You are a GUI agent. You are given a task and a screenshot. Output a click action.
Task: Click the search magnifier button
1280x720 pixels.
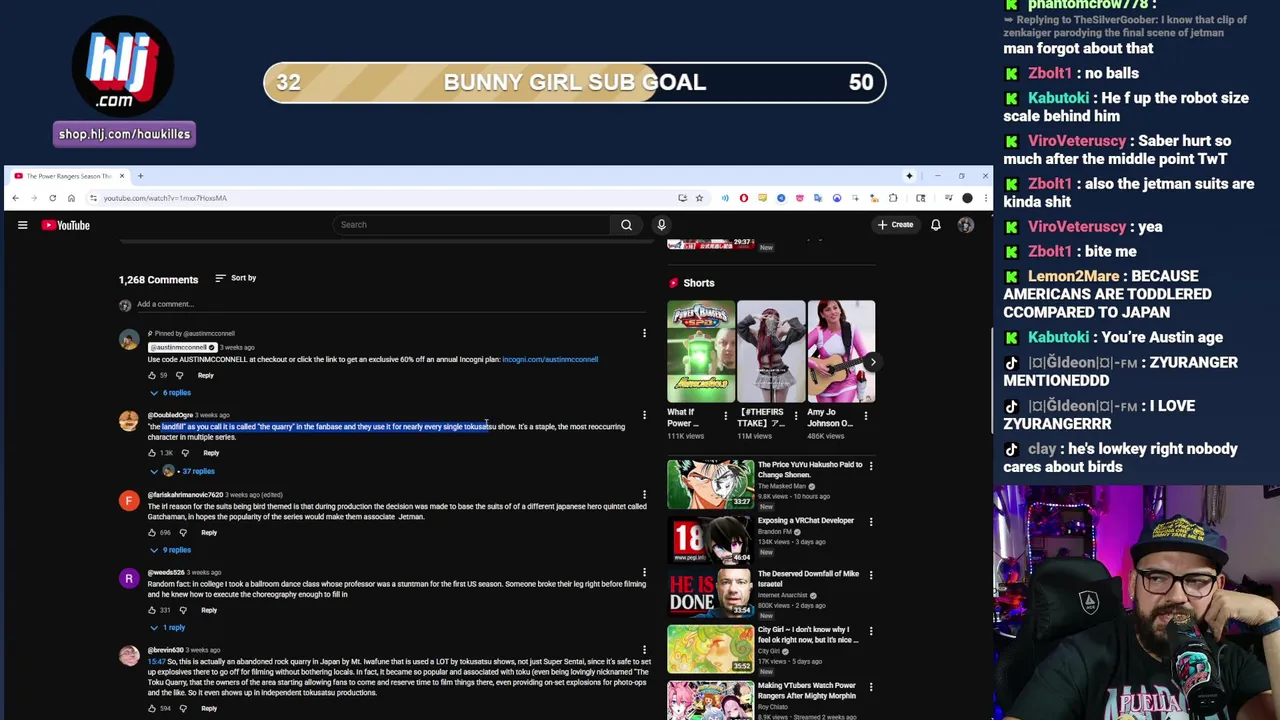point(626,225)
